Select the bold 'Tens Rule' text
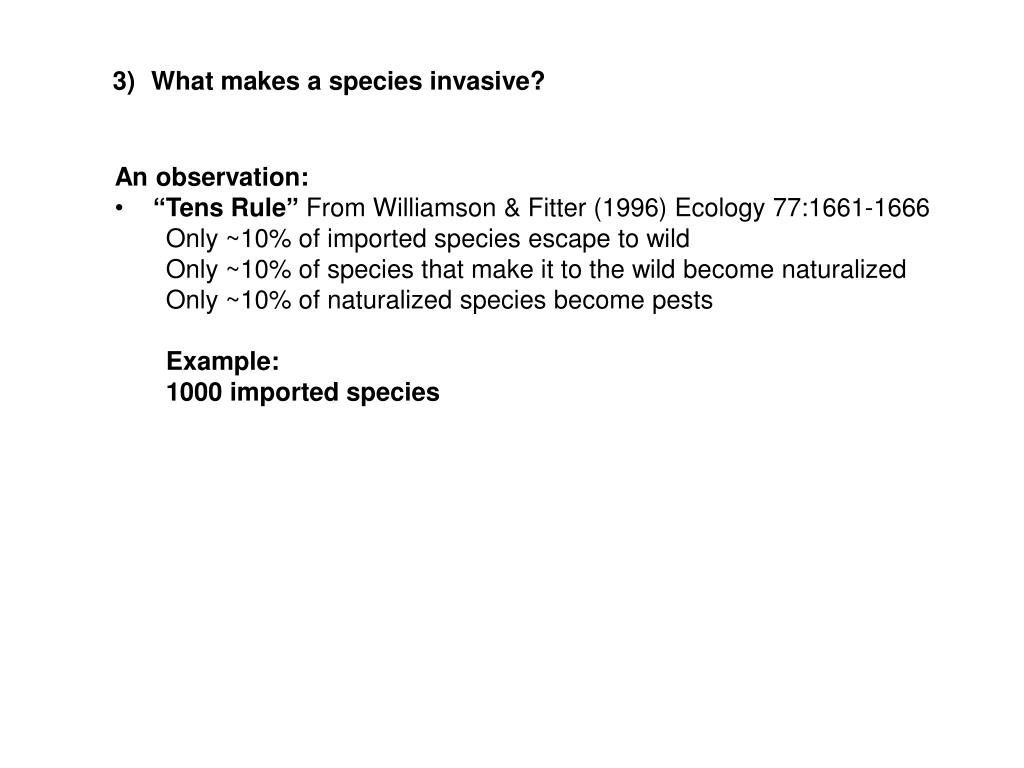Image resolution: width=1024 pixels, height=768 pixels. [x=225, y=208]
